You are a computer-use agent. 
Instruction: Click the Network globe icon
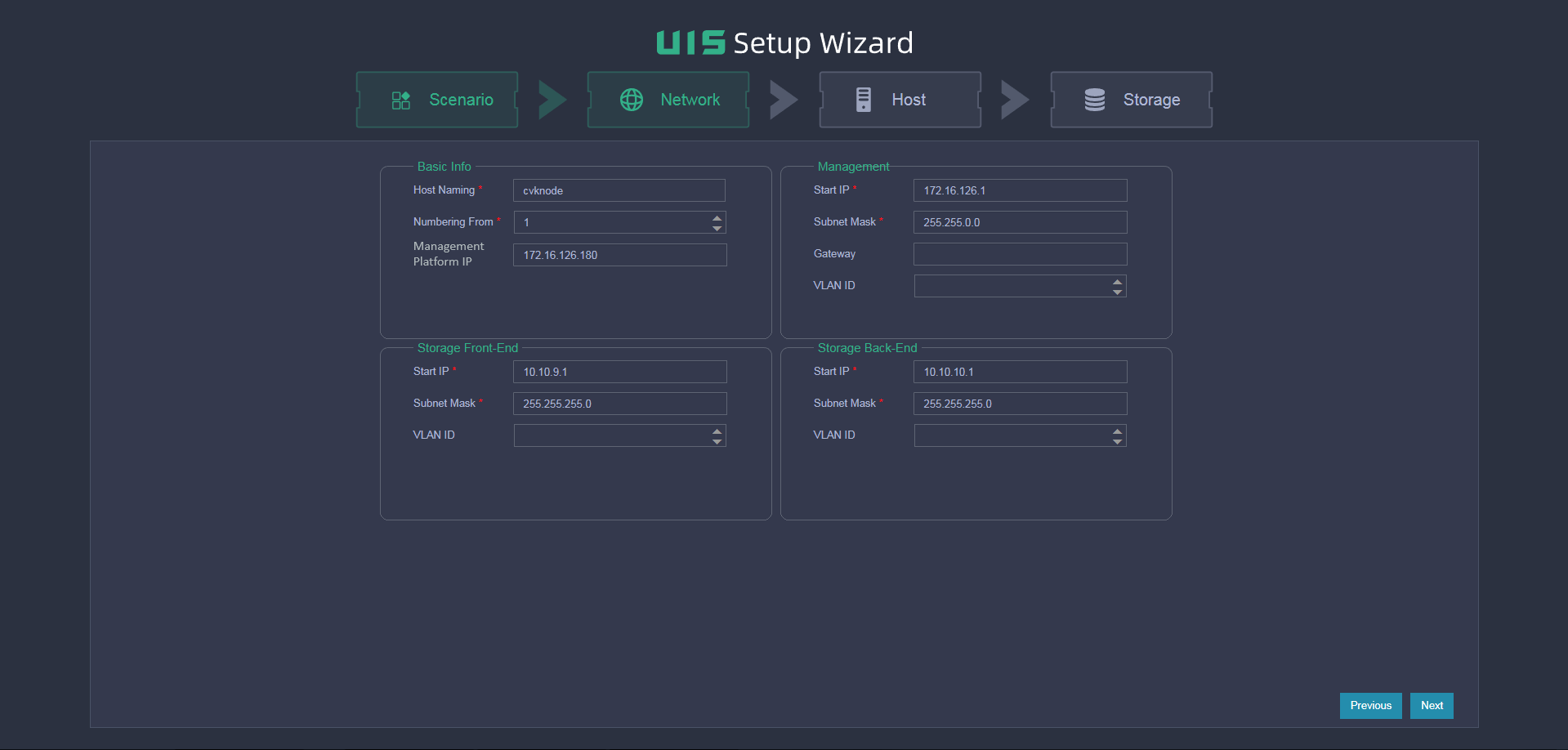click(632, 100)
